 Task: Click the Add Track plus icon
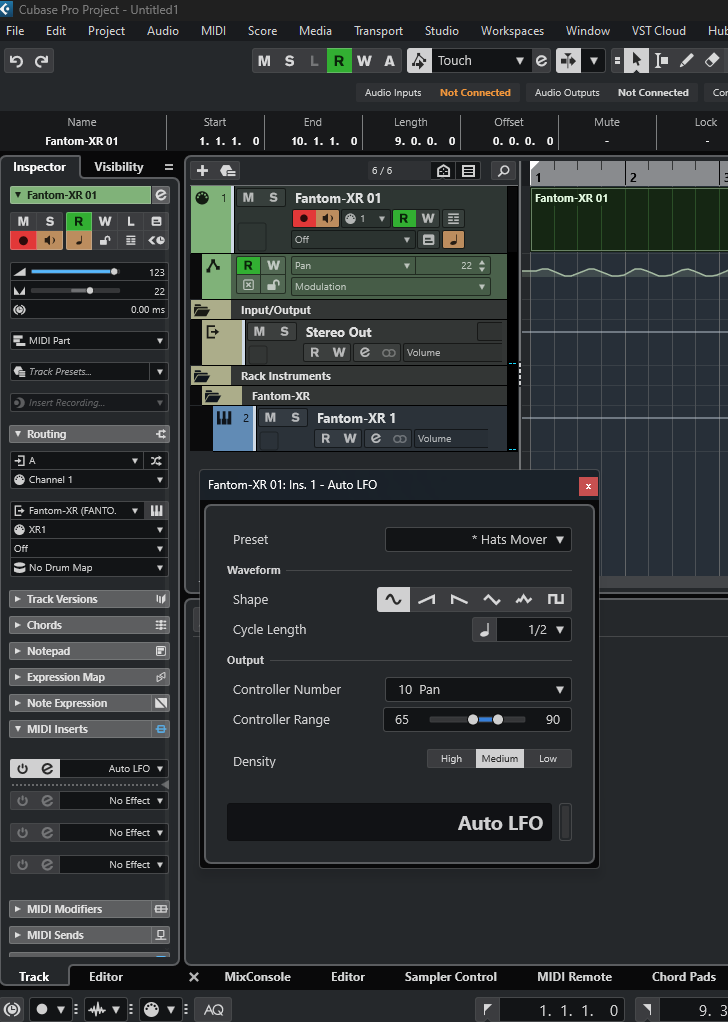[x=203, y=170]
